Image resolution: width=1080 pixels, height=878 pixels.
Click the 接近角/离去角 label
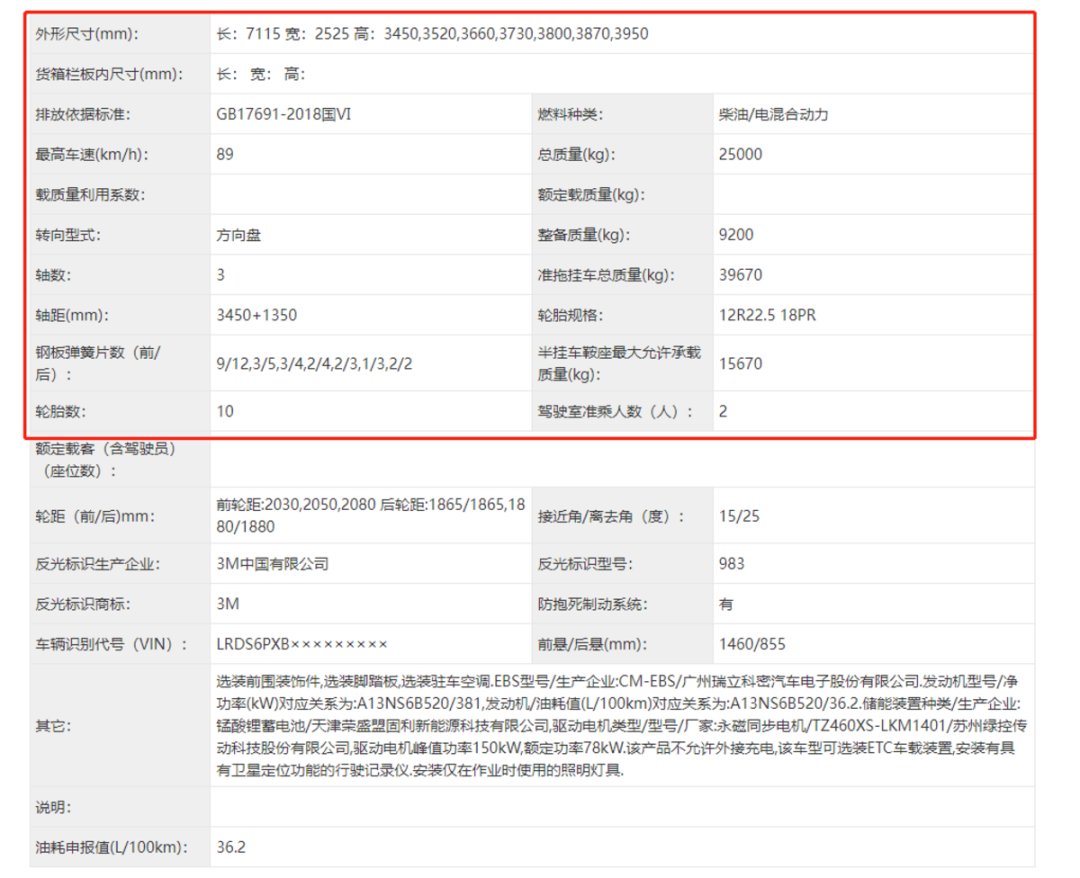coord(610,516)
